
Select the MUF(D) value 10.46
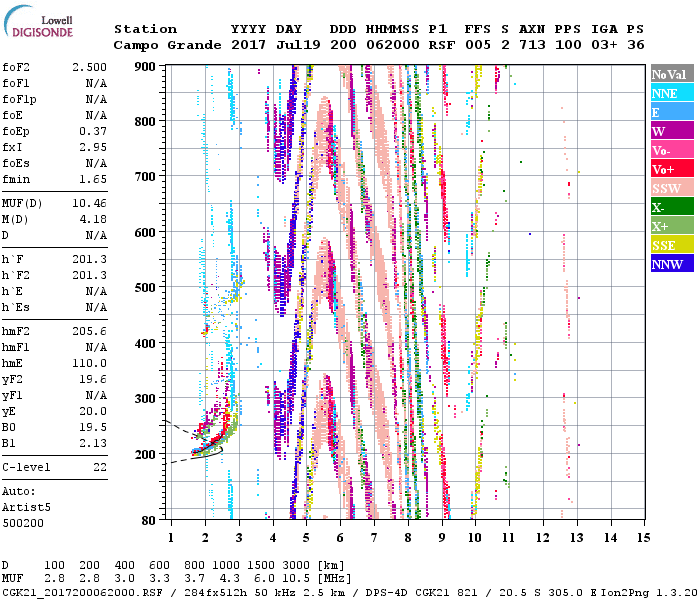coord(88,203)
